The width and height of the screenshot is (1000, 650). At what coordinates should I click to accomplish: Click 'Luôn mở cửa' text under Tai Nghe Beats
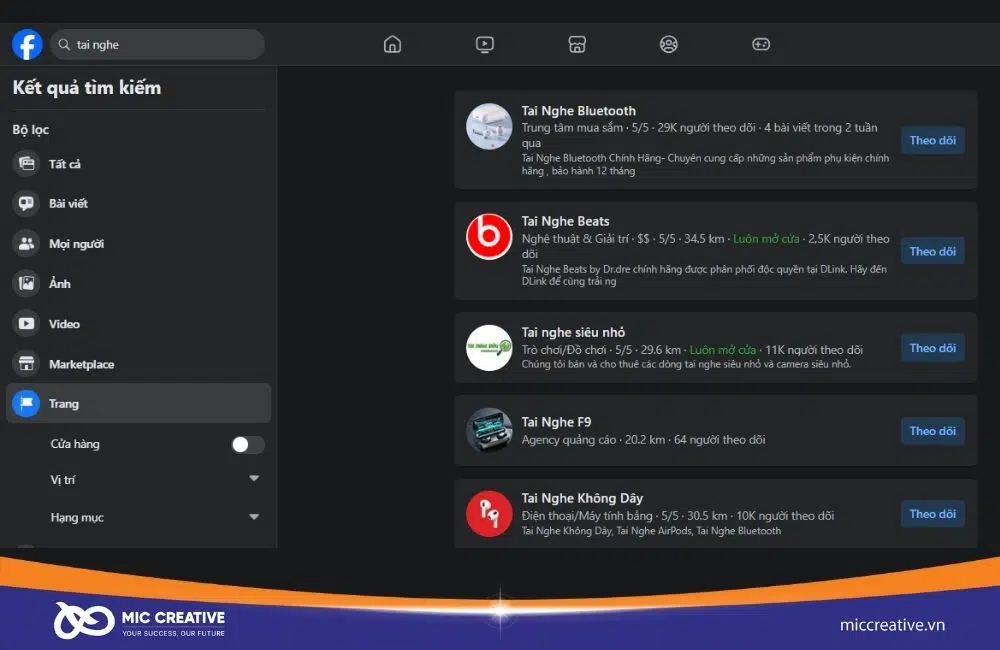pyautogui.click(x=766, y=239)
